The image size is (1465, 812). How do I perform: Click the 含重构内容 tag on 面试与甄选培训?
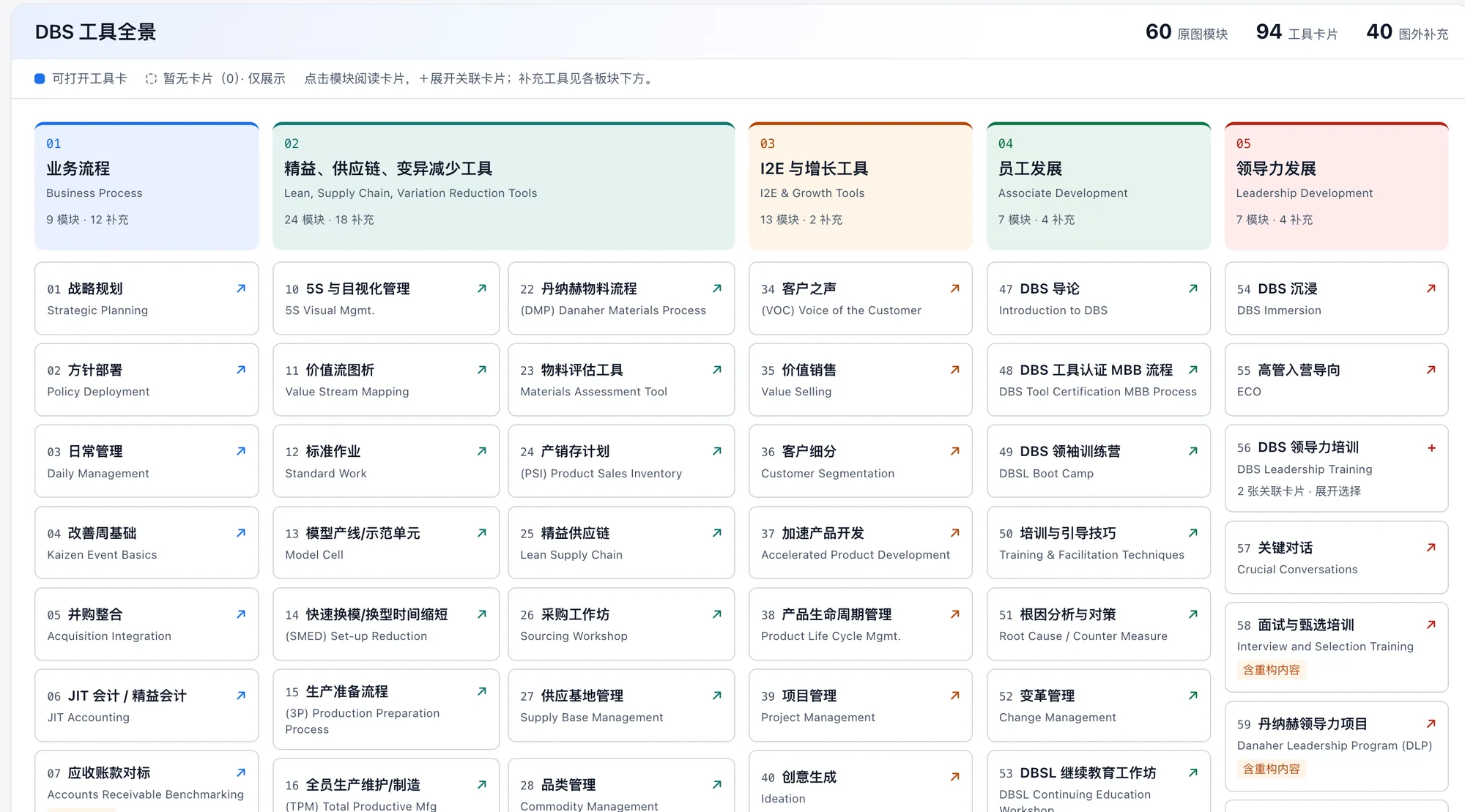pos(1272,669)
